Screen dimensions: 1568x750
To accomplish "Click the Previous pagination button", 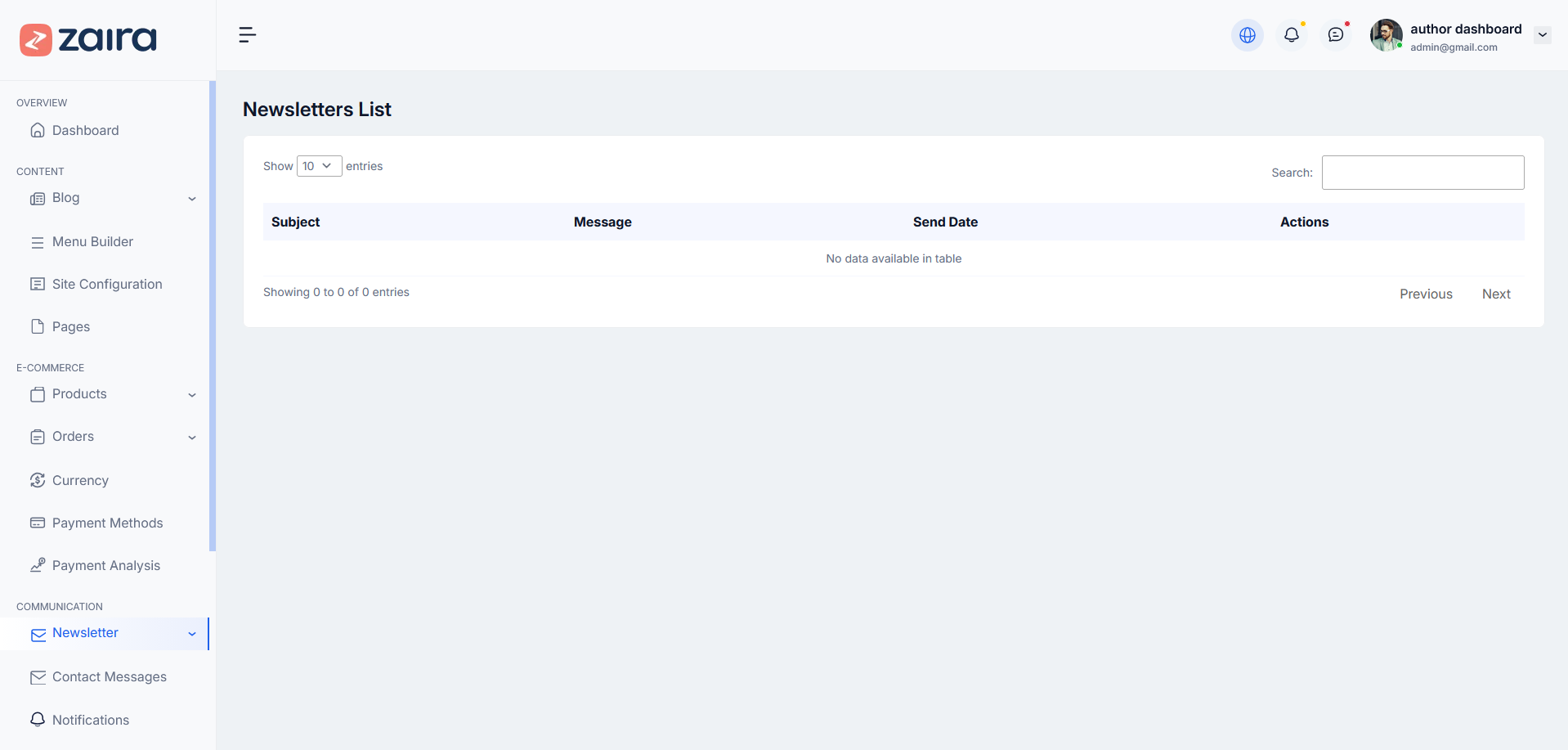I will (x=1425, y=294).
